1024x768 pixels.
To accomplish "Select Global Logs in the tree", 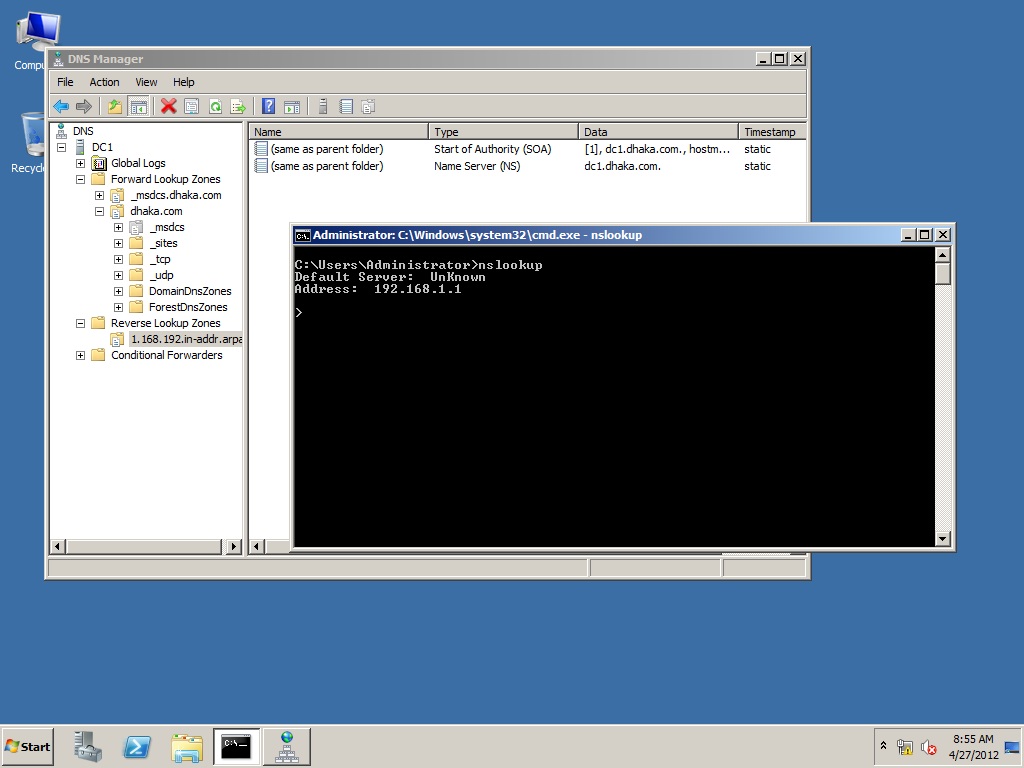I will point(138,163).
